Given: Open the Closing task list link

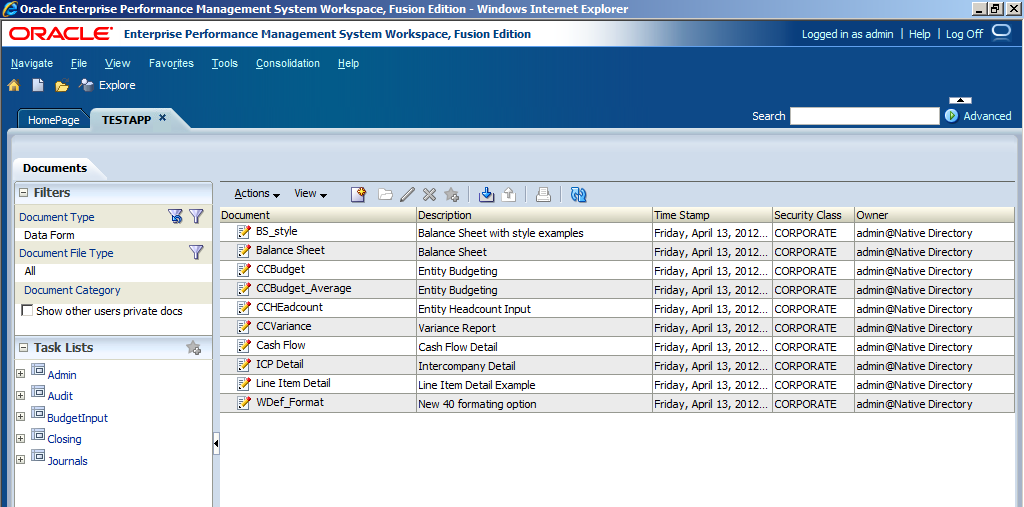Looking at the screenshot, I should (x=65, y=439).
